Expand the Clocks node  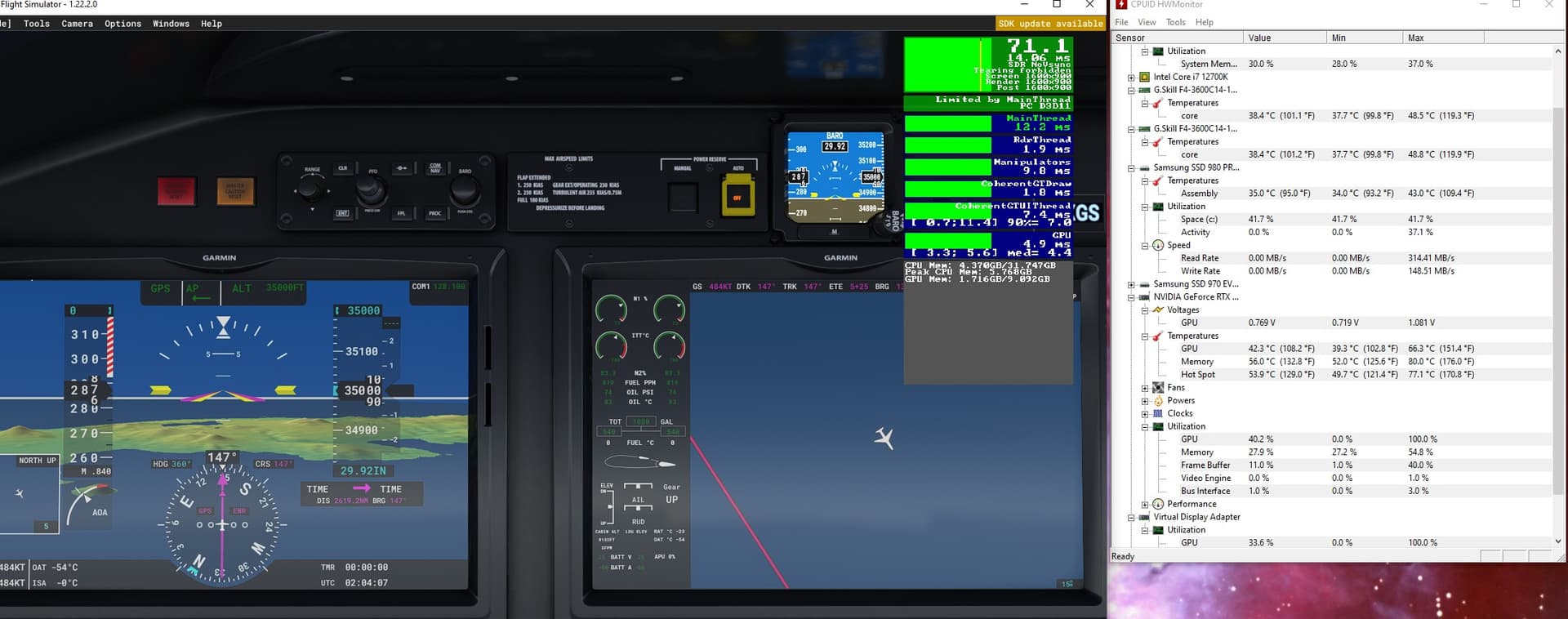[1145, 414]
